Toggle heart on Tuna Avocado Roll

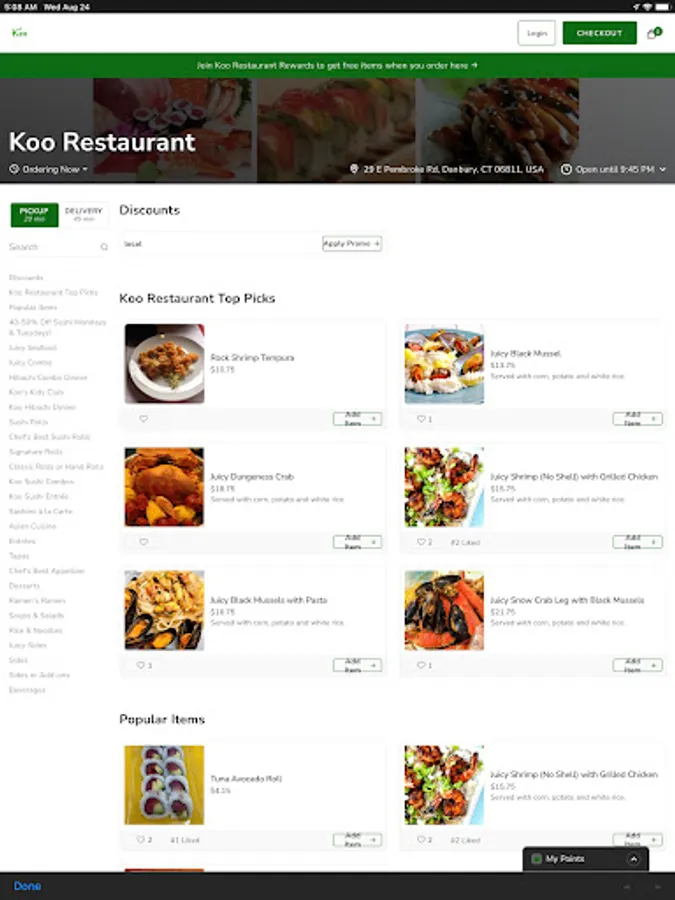pos(141,840)
